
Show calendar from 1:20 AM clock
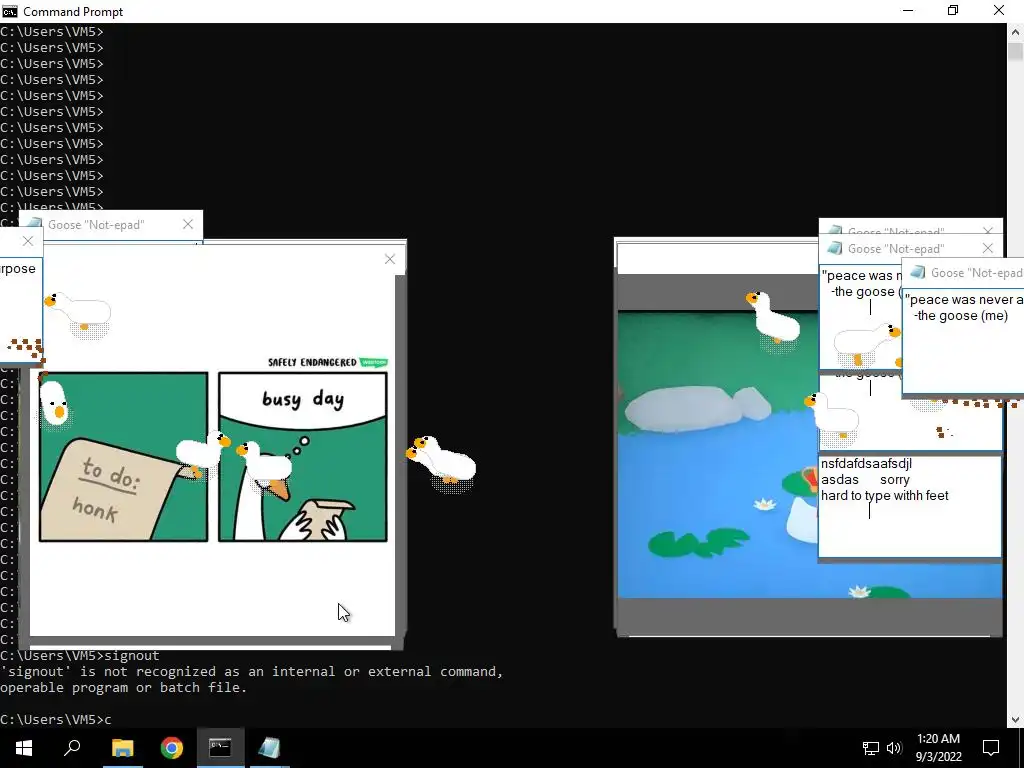coord(938,747)
